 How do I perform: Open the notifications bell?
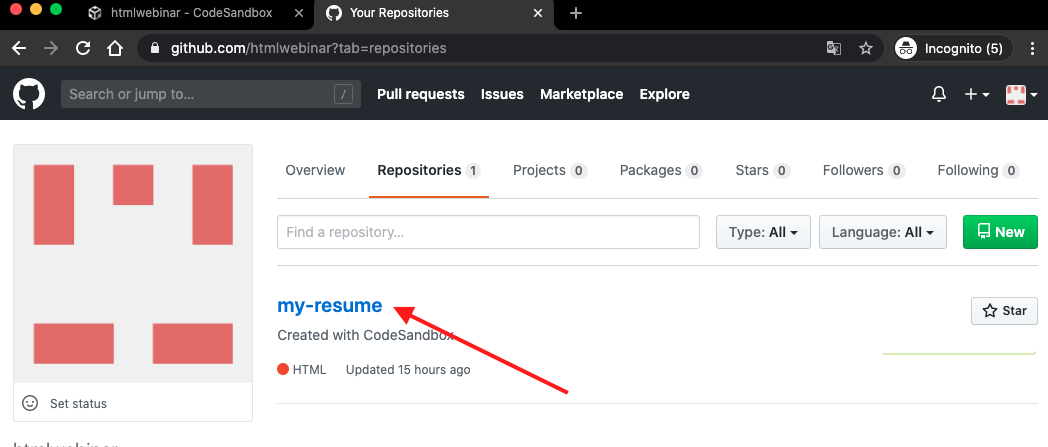click(938, 94)
